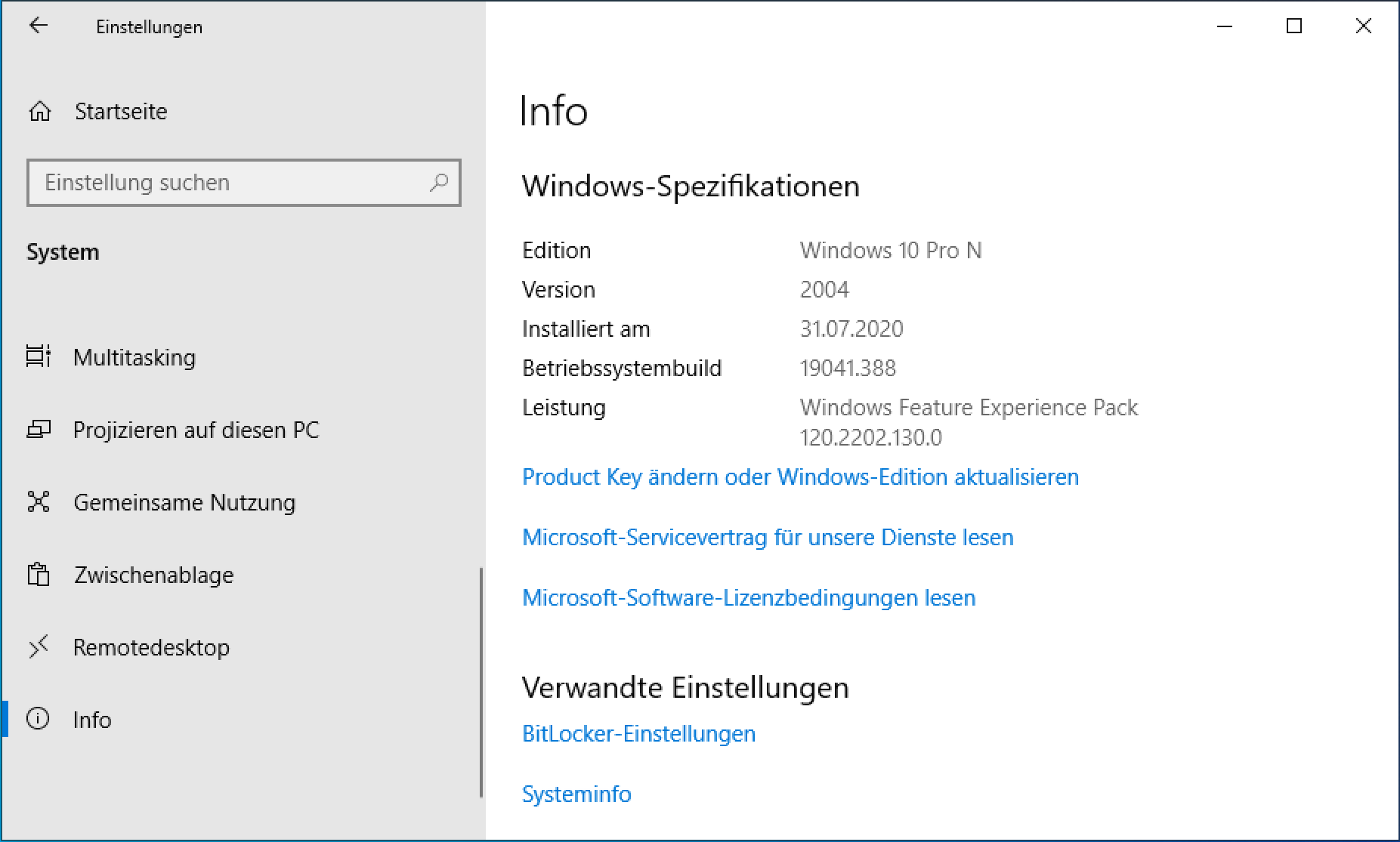This screenshot has width=1400, height=842.
Task: Click the Info circle icon
Action: coord(38,718)
